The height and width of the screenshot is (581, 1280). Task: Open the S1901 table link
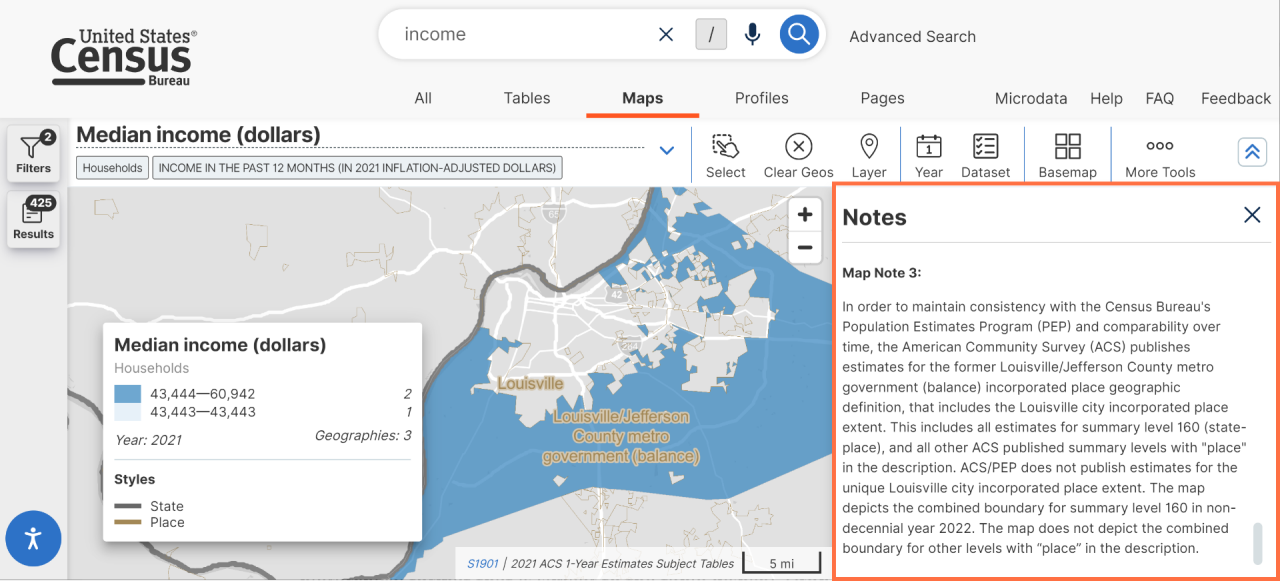pos(484,563)
